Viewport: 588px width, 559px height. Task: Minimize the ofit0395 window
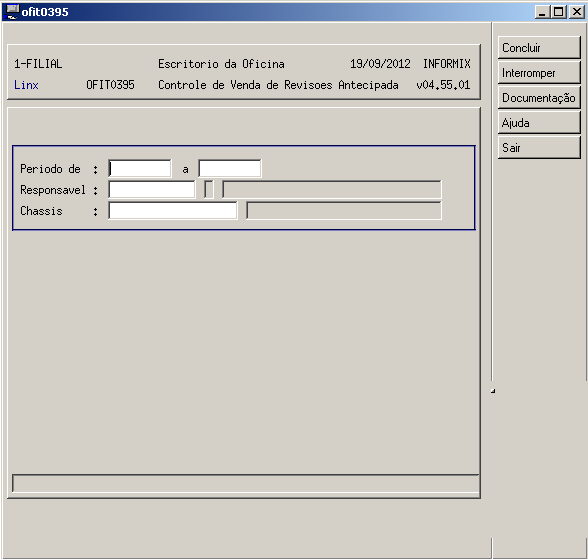[x=542, y=12]
